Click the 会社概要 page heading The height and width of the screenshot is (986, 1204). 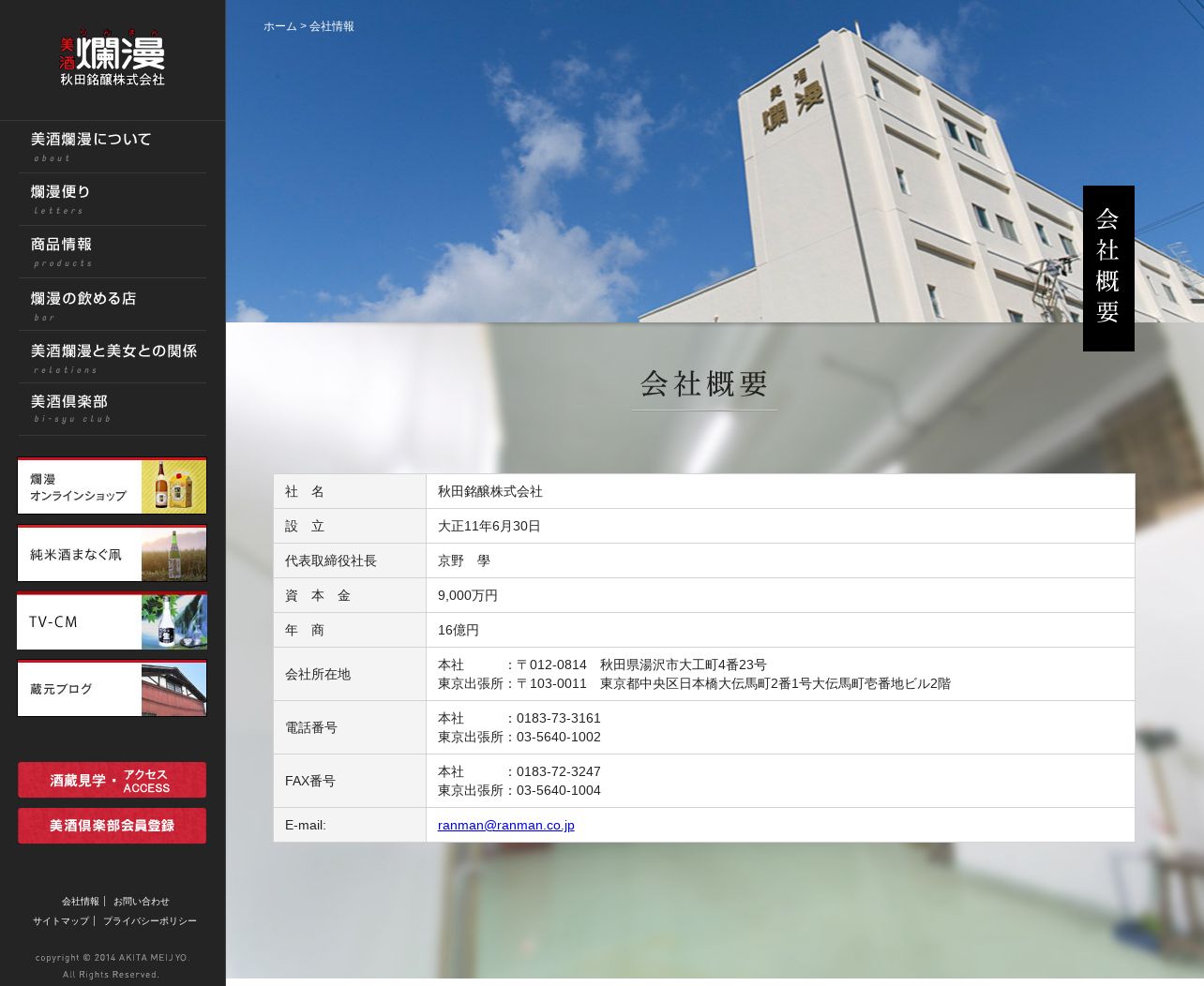704,384
